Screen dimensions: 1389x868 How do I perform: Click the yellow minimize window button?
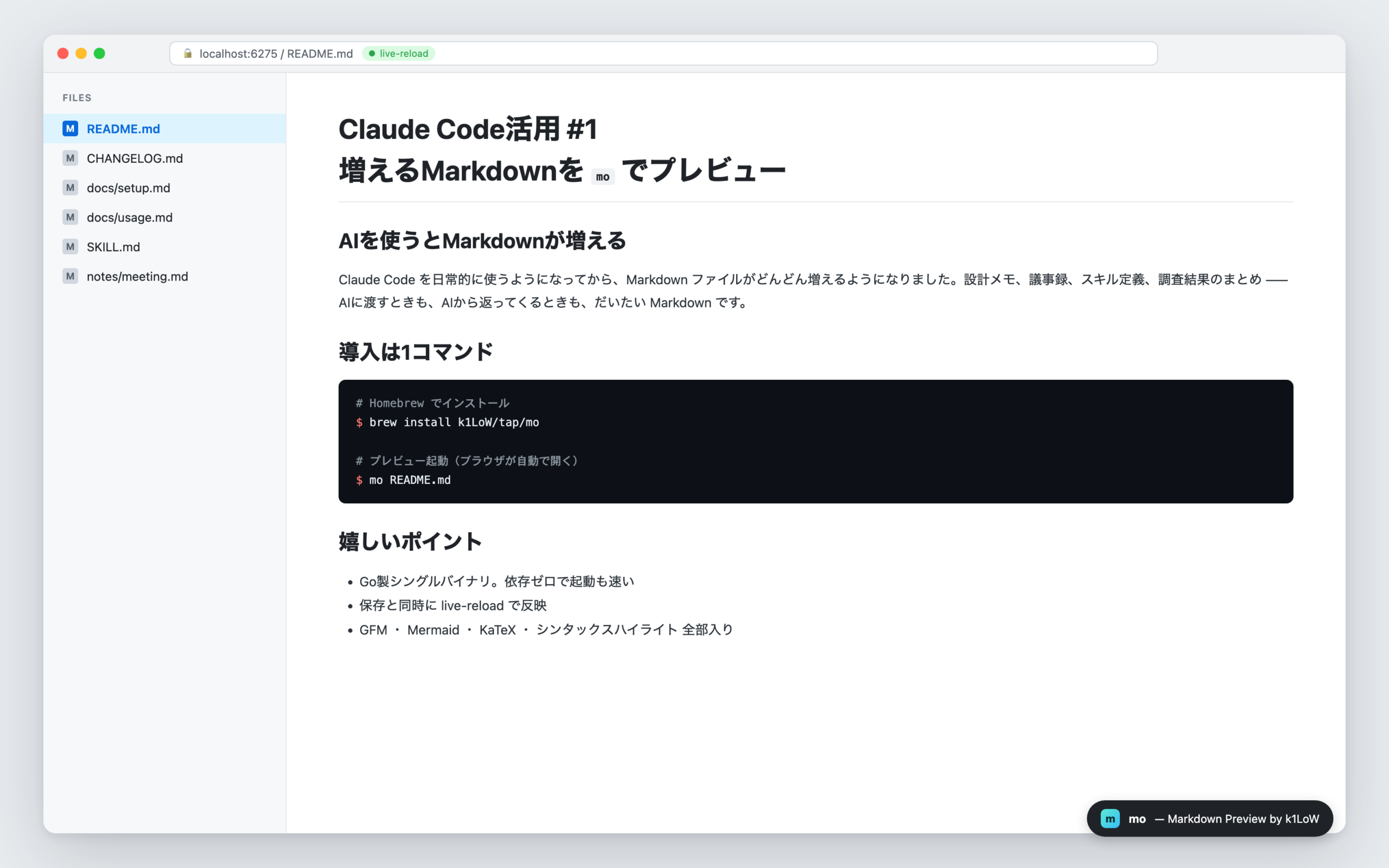[x=81, y=53]
